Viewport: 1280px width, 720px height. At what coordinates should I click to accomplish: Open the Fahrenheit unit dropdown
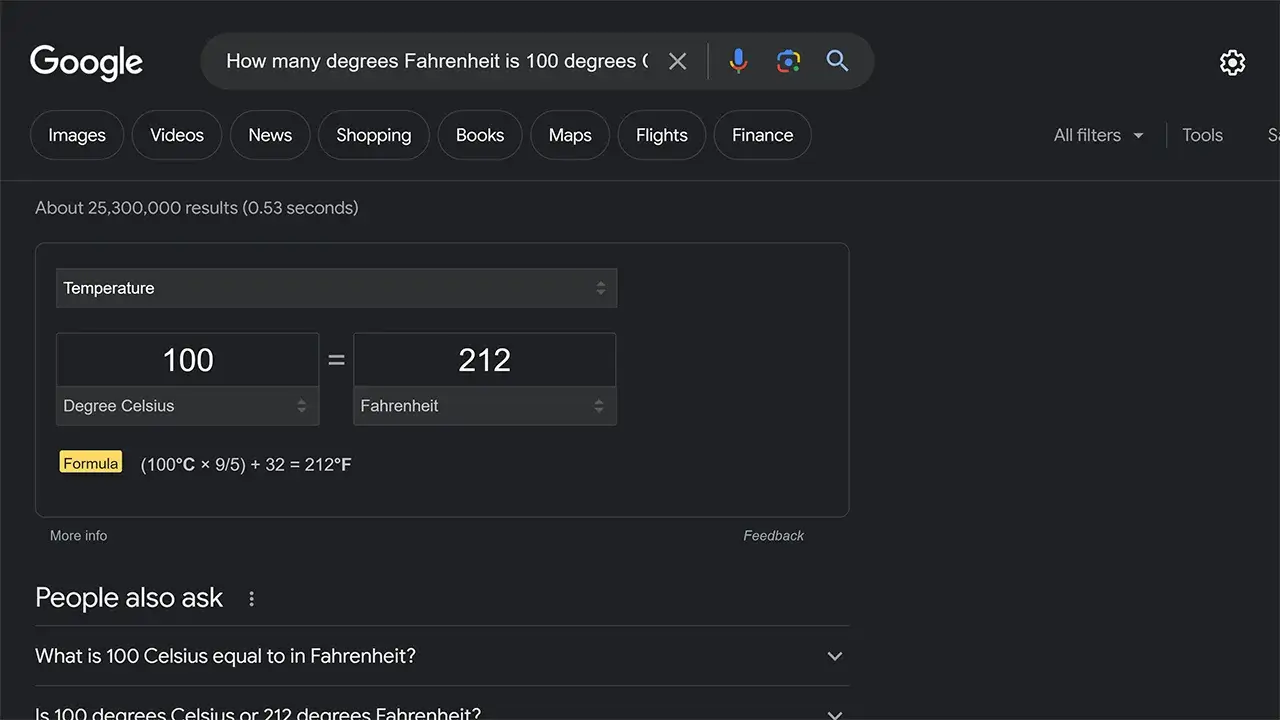coord(485,406)
